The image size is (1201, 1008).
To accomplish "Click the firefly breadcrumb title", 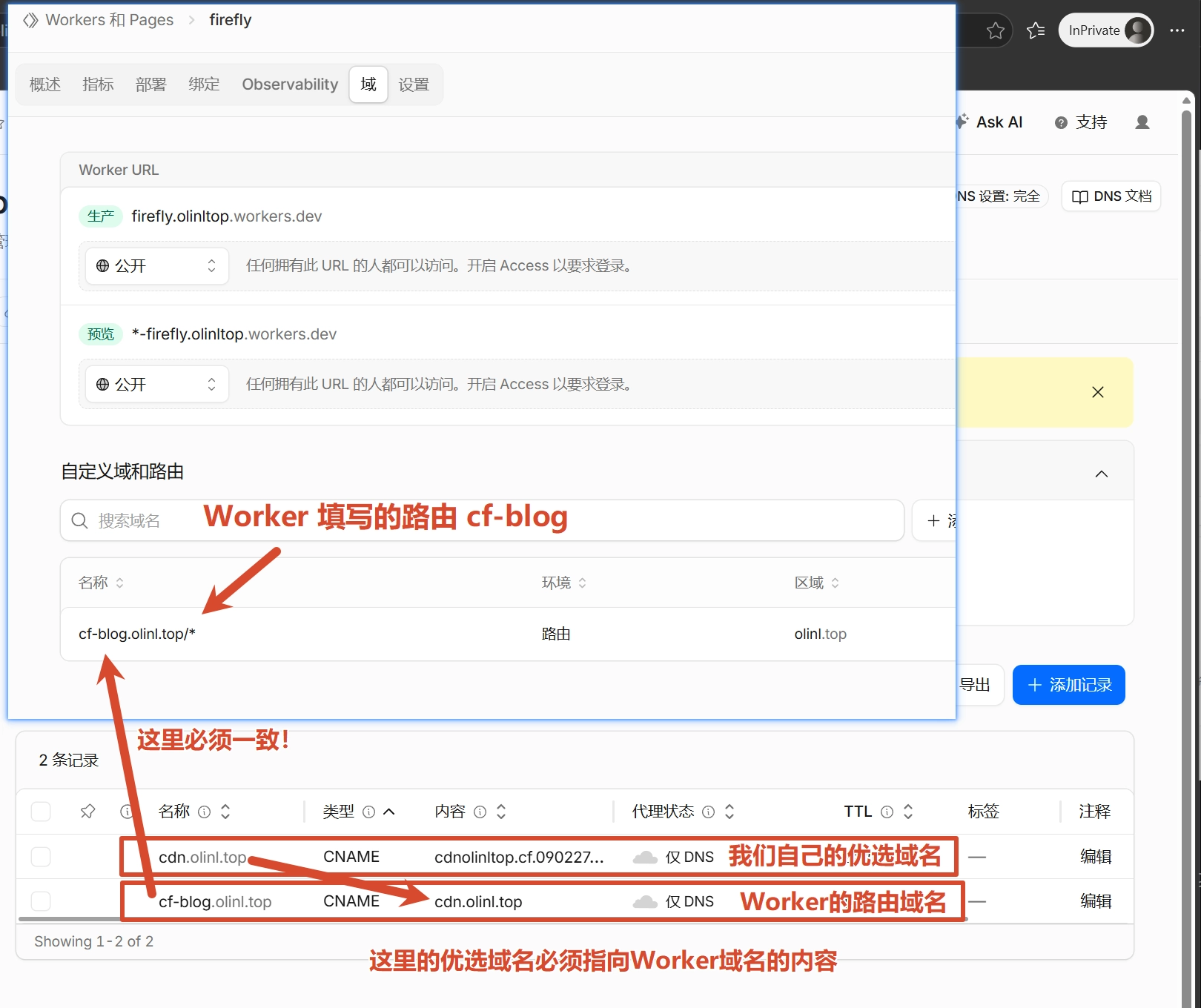I will pos(230,20).
